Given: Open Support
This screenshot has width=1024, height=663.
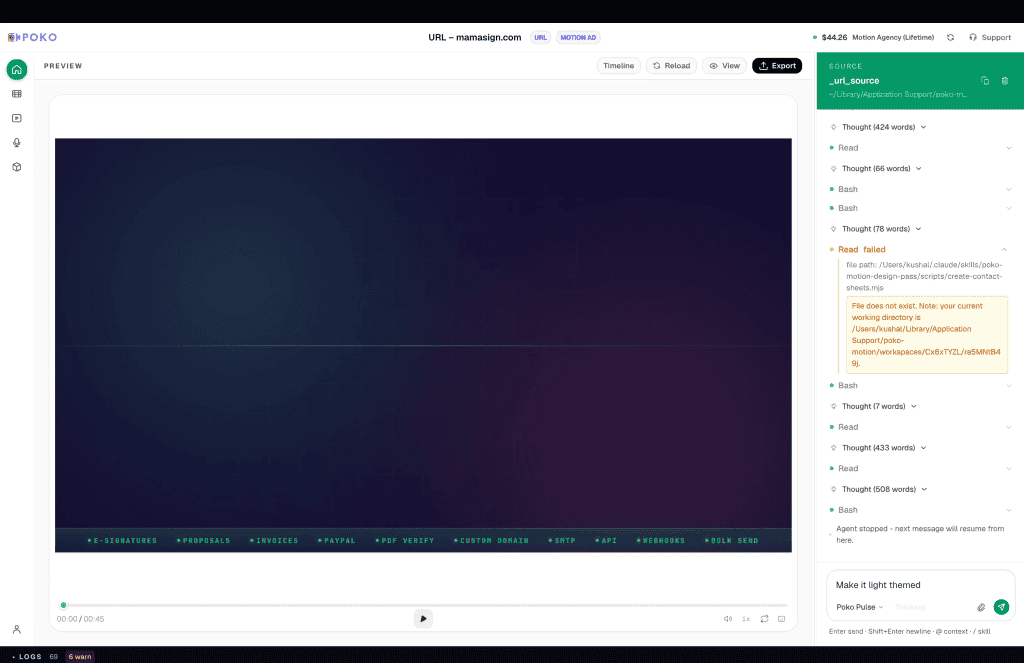Looking at the screenshot, I should click(990, 37).
